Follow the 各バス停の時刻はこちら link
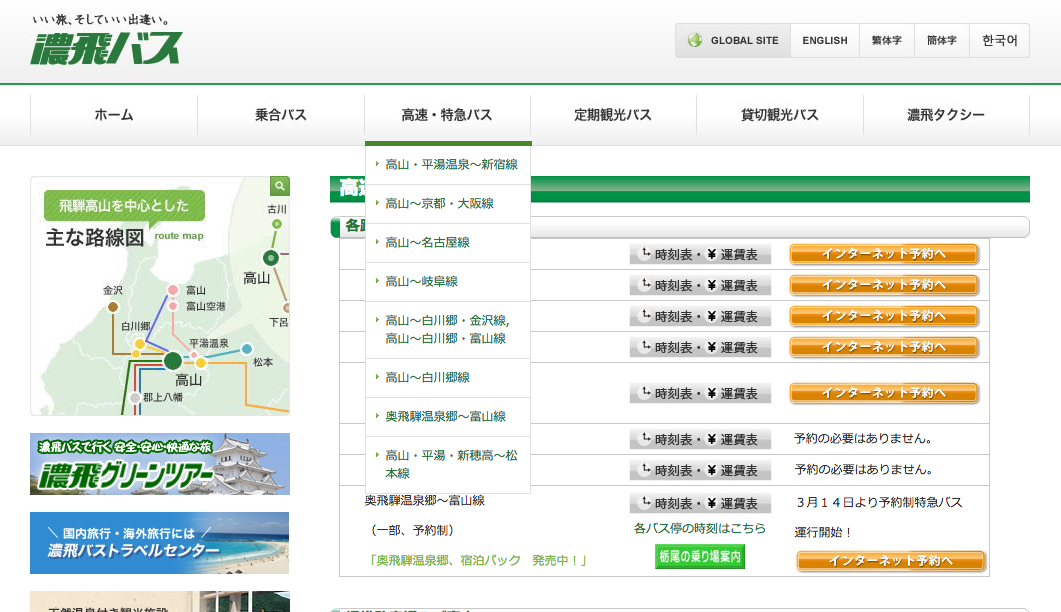This screenshot has height=612, width=1061. tap(700, 528)
